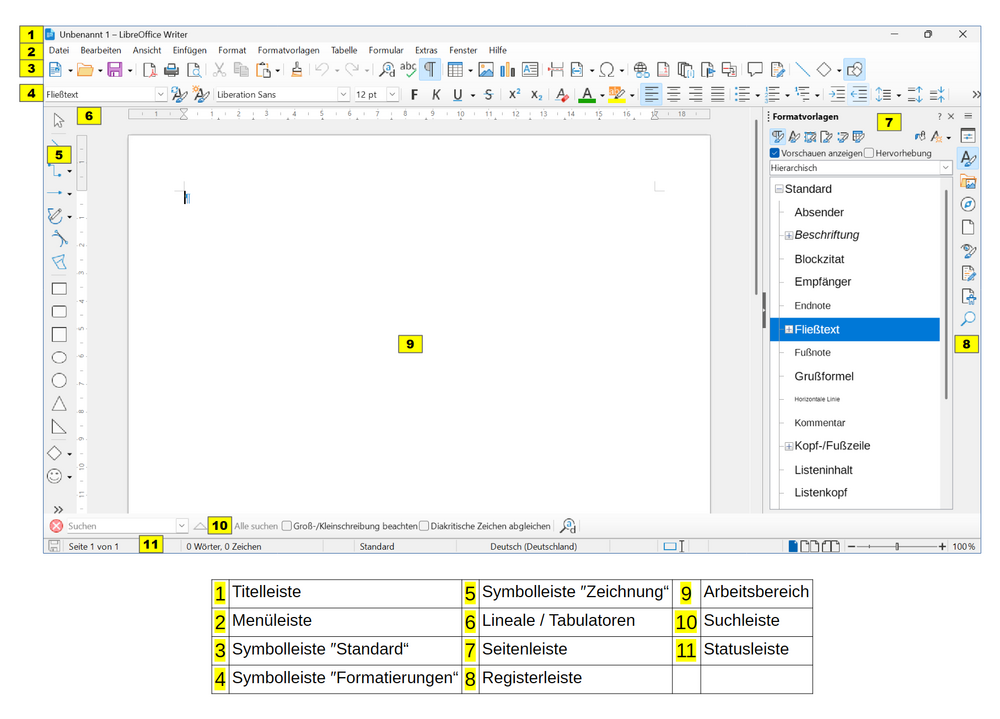1000x719 pixels.
Task: Insert comment speech bubble icon
Action: pos(755,69)
